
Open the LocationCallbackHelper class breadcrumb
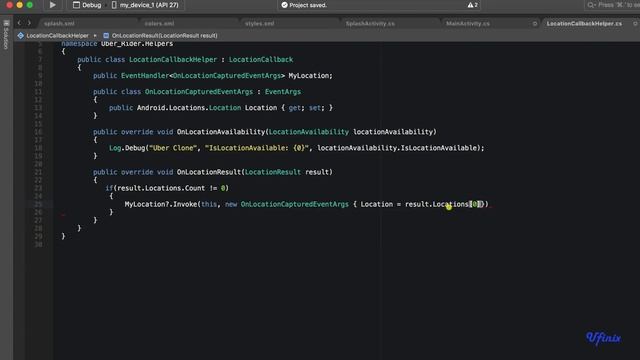[57, 36]
